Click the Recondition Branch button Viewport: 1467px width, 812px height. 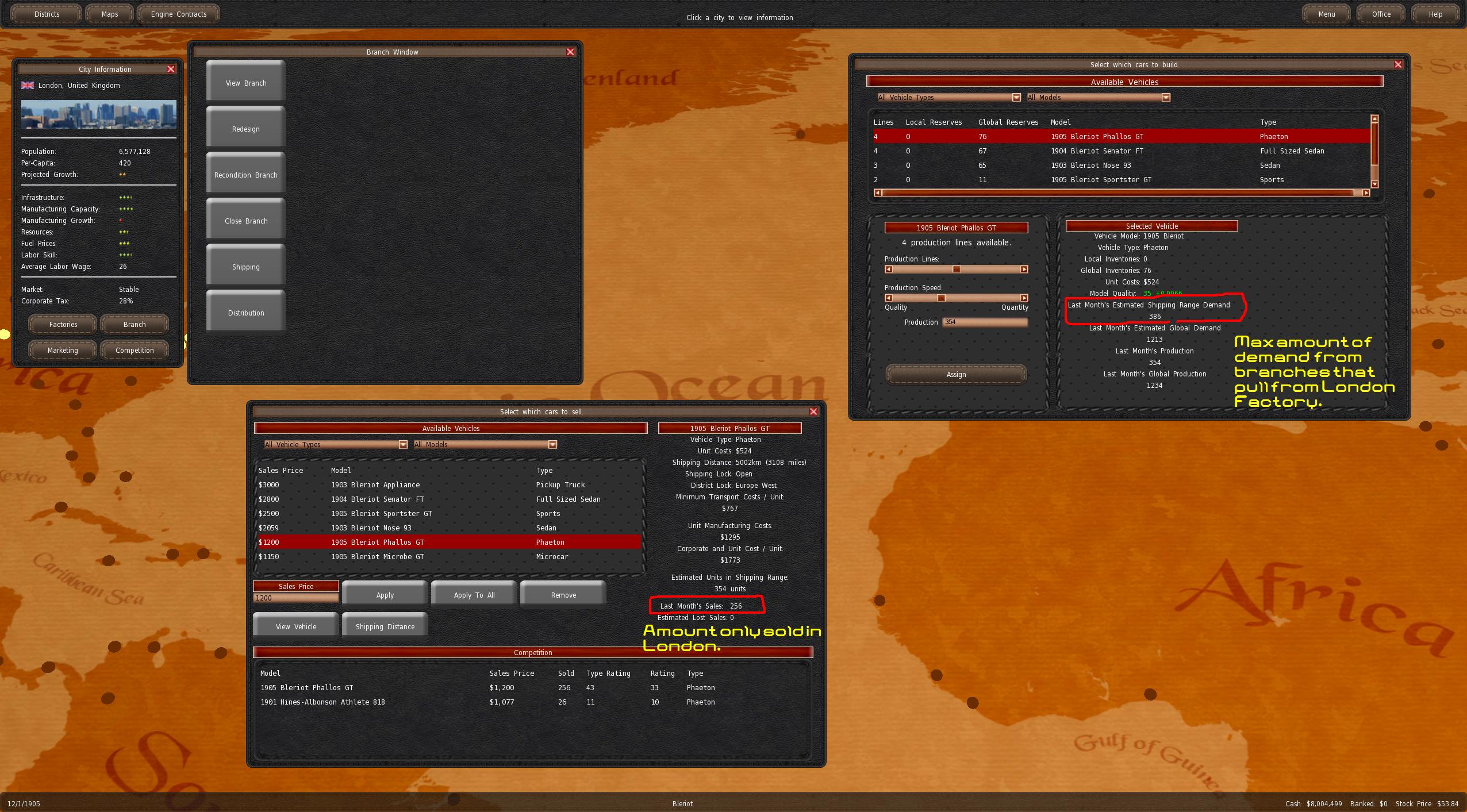click(245, 175)
